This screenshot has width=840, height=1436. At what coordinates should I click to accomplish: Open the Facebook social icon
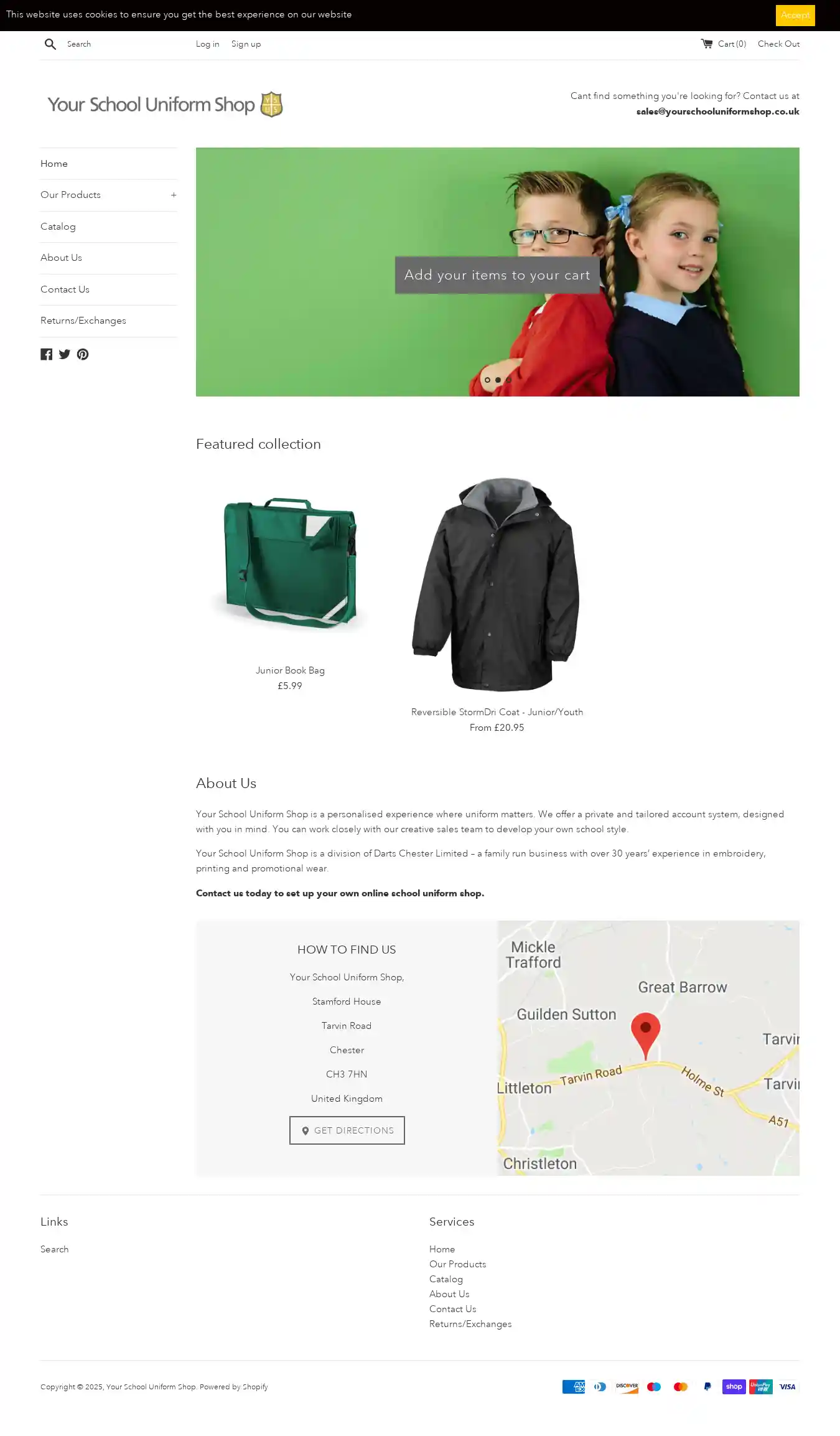coord(47,354)
